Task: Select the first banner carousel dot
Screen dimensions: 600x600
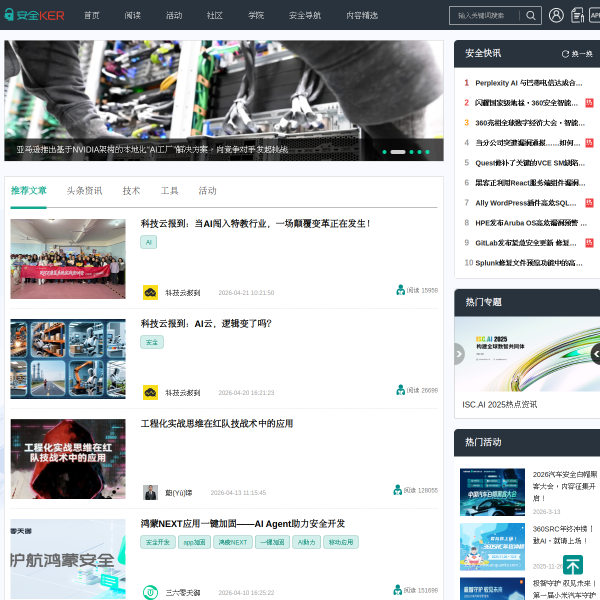Action: [384, 152]
